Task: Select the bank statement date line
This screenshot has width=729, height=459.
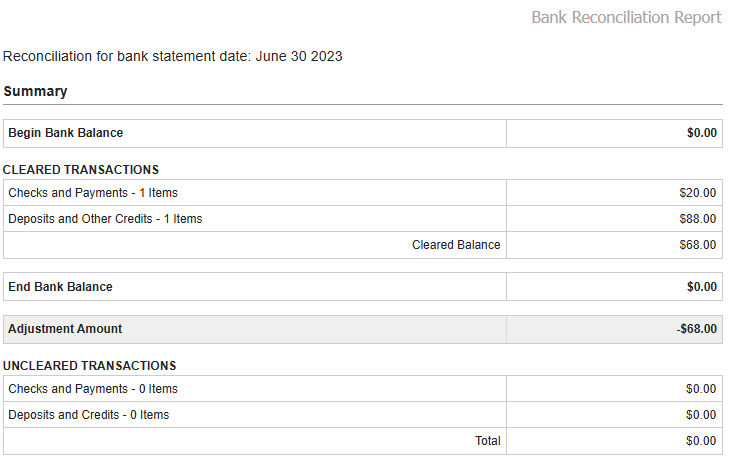Action: point(173,57)
